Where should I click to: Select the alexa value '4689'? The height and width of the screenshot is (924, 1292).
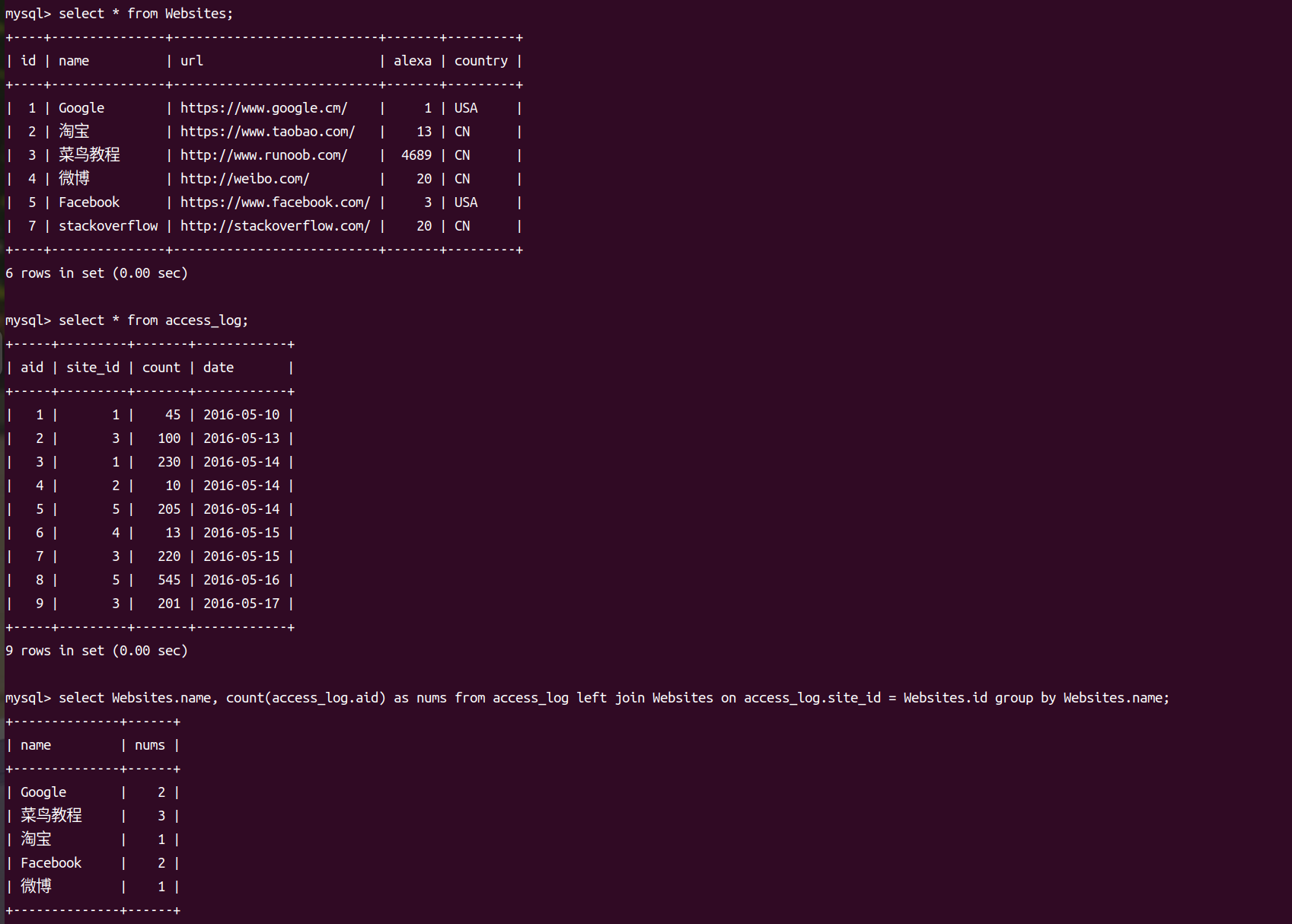point(416,155)
